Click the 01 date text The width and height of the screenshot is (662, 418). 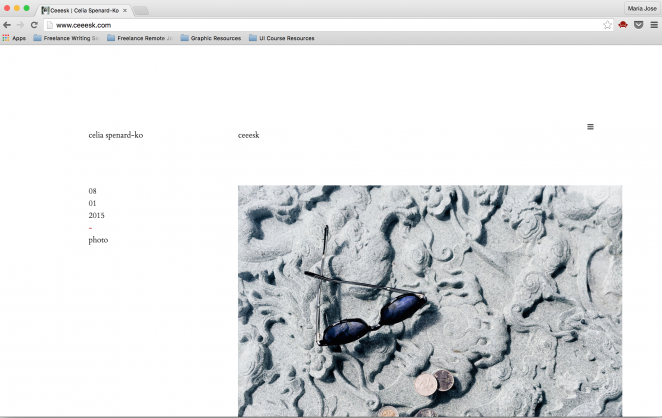pos(92,203)
